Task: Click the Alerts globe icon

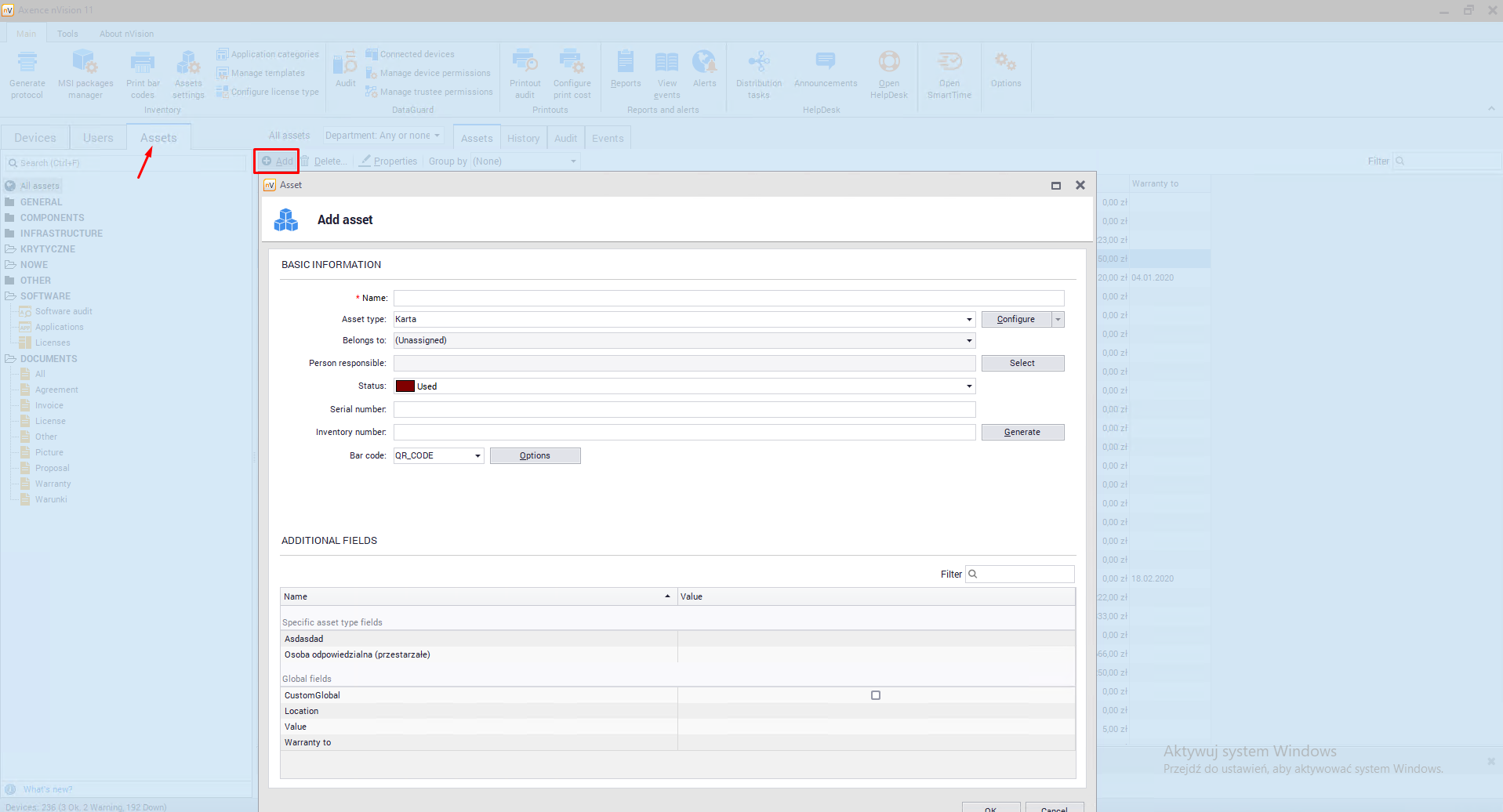Action: (704, 63)
